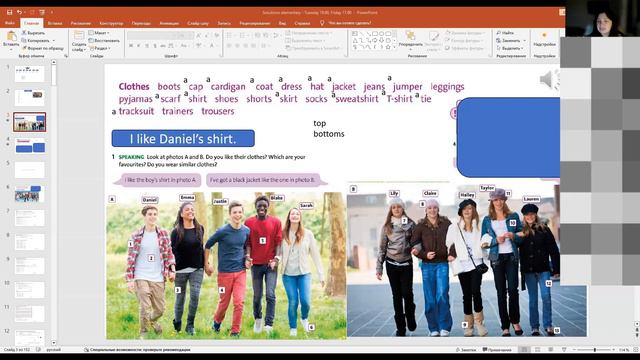Switch to the Design (Конструктор) tab
This screenshot has height=360, width=640.
(111, 23)
